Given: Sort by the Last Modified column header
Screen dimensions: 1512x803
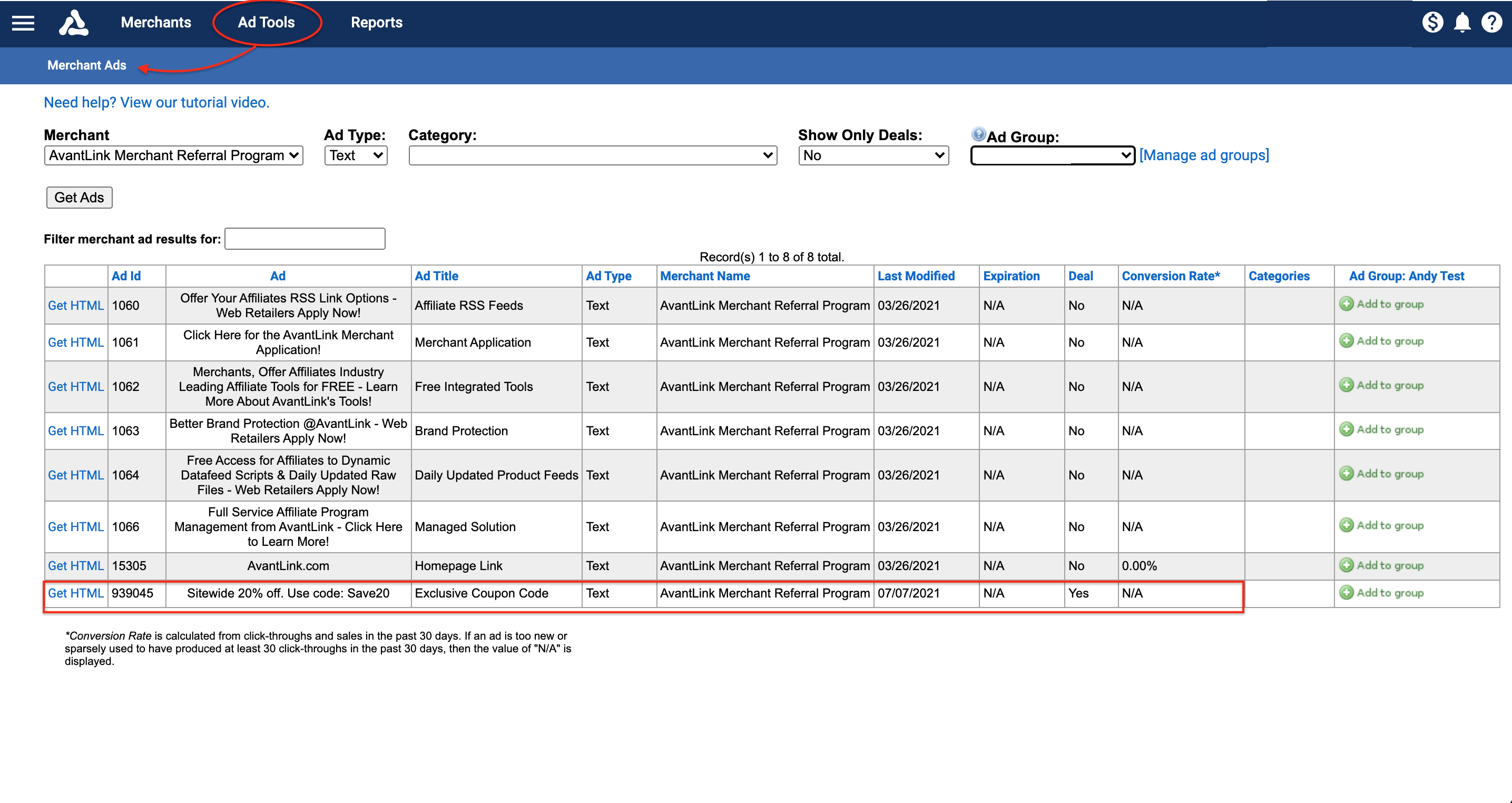Looking at the screenshot, I should (916, 276).
